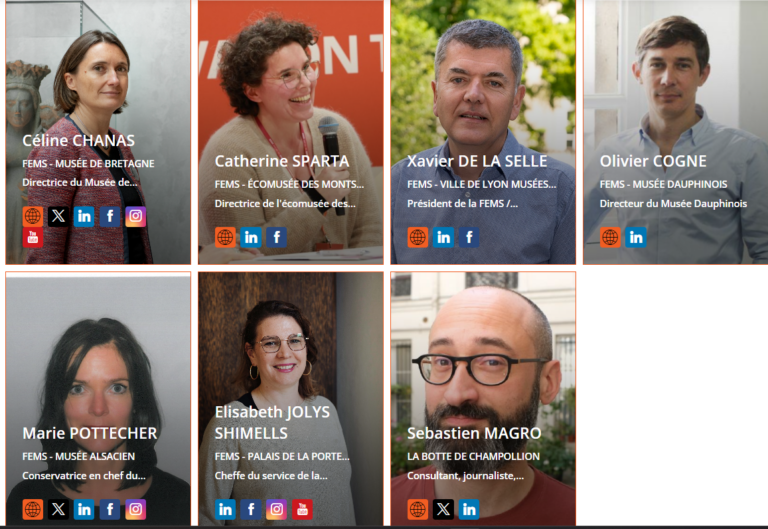The width and height of the screenshot is (768, 529).
Task: Select Olivier COGNE name heading
Action: 653,161
